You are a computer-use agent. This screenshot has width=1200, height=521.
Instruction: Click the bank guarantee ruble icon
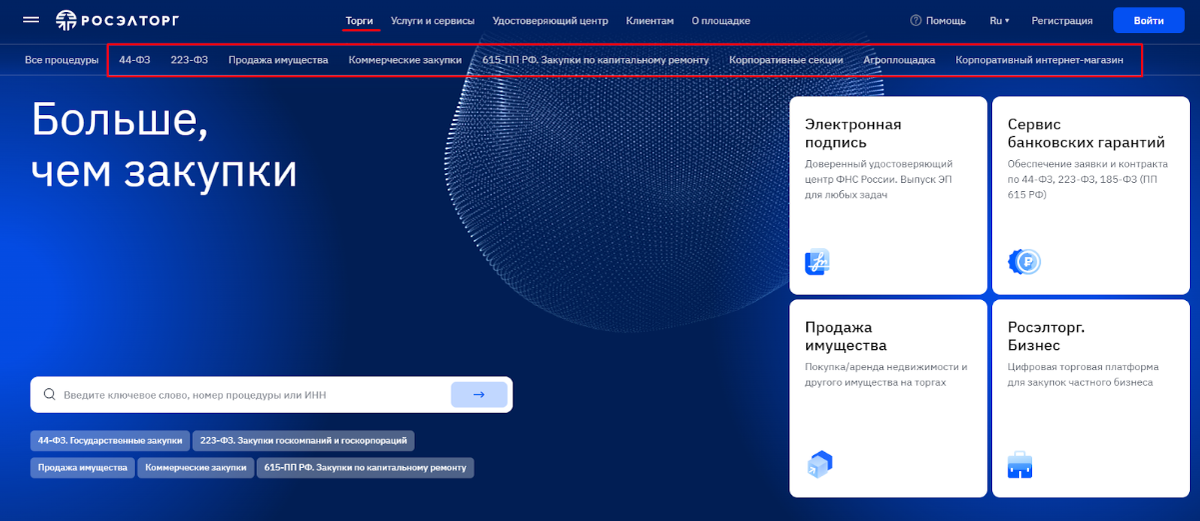click(x=1025, y=262)
